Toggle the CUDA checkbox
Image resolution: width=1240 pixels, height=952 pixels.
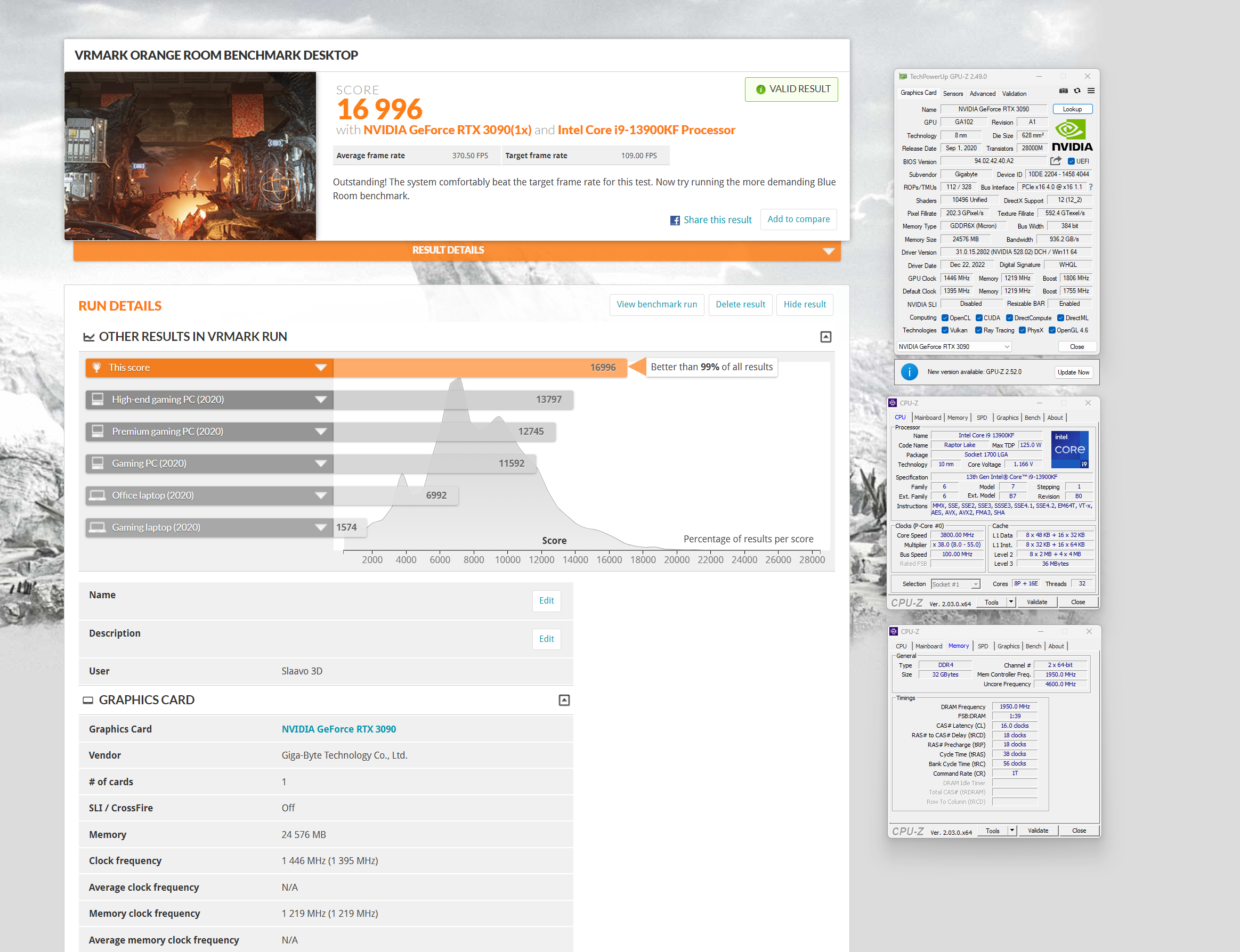[x=979, y=318]
